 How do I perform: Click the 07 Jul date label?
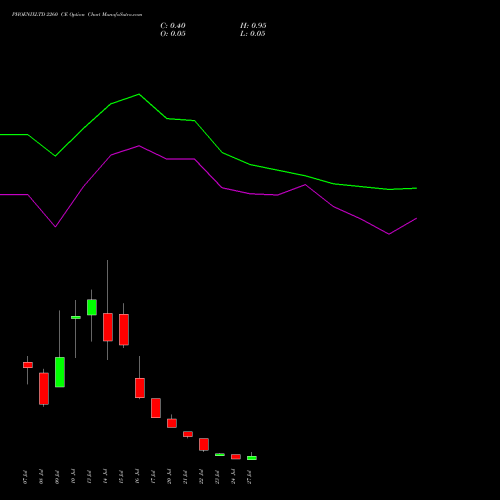[x=25, y=477]
